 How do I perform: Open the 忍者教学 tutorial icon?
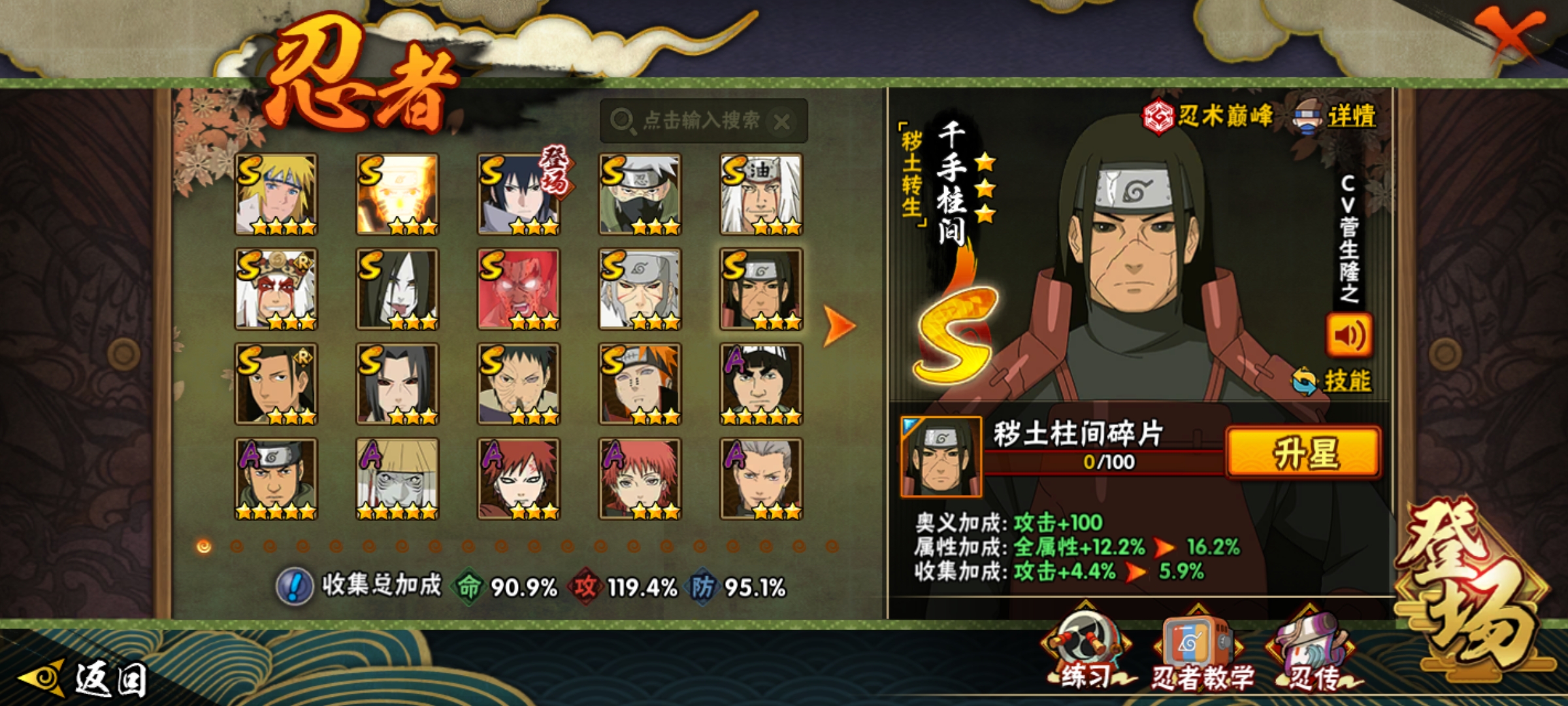[x=1199, y=651]
